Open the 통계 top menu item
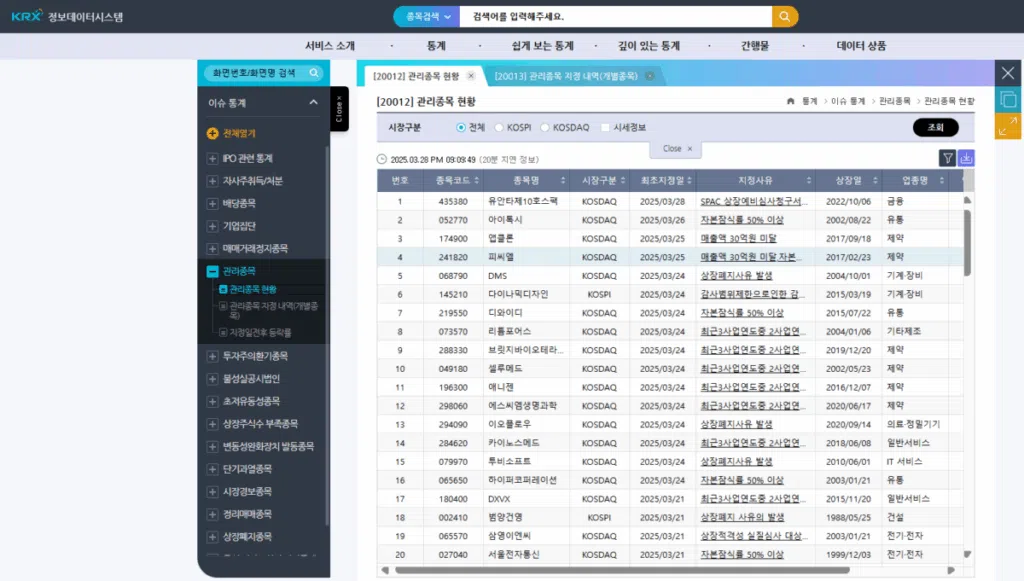 pos(436,46)
